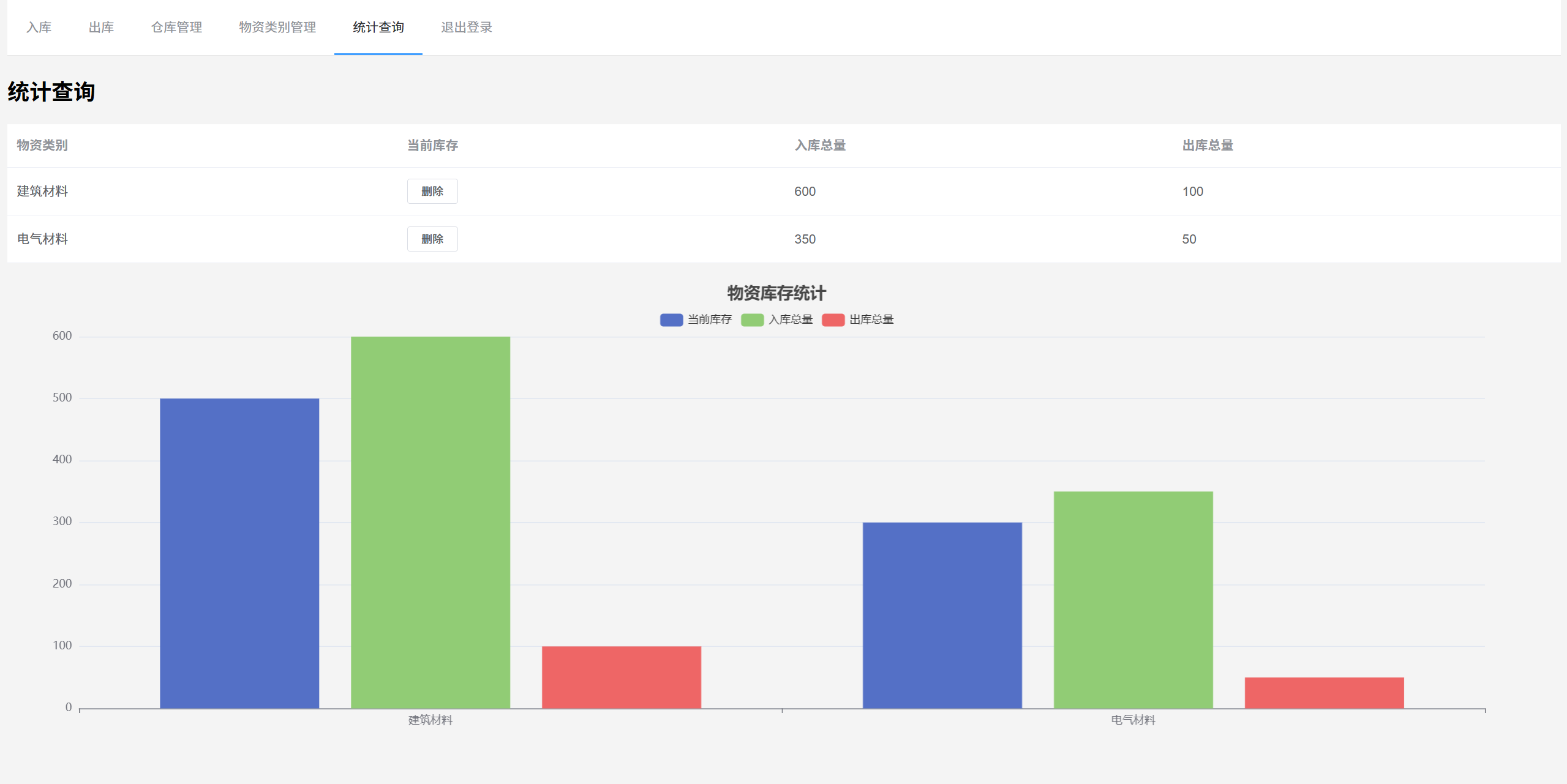
Task: Click the 出库总量 column header
Action: (1207, 145)
